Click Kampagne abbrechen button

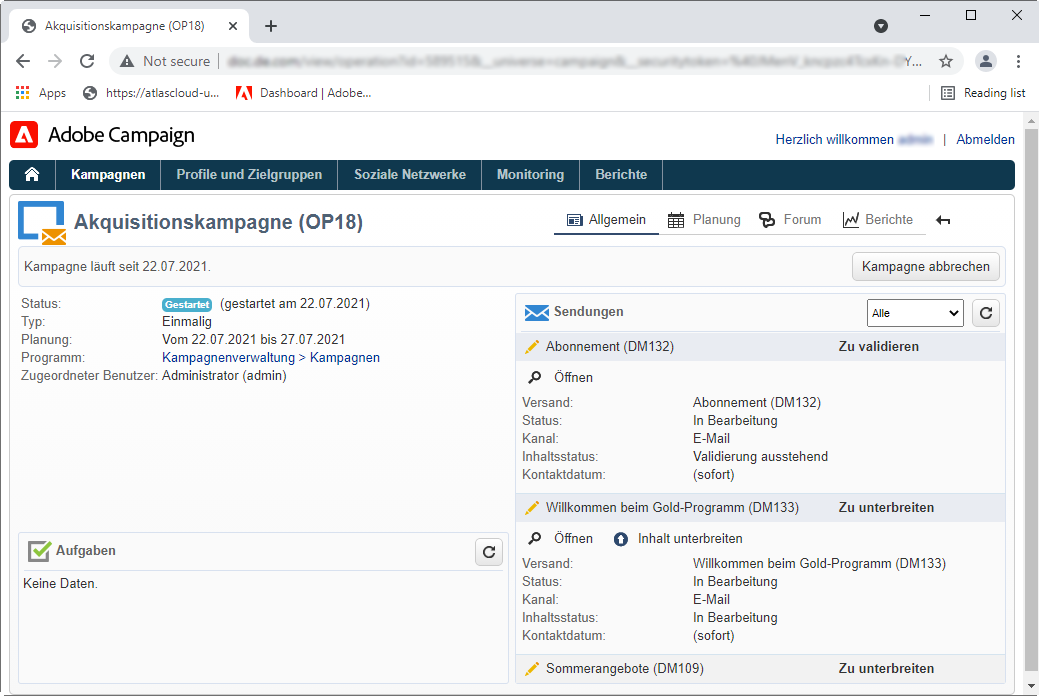click(926, 266)
